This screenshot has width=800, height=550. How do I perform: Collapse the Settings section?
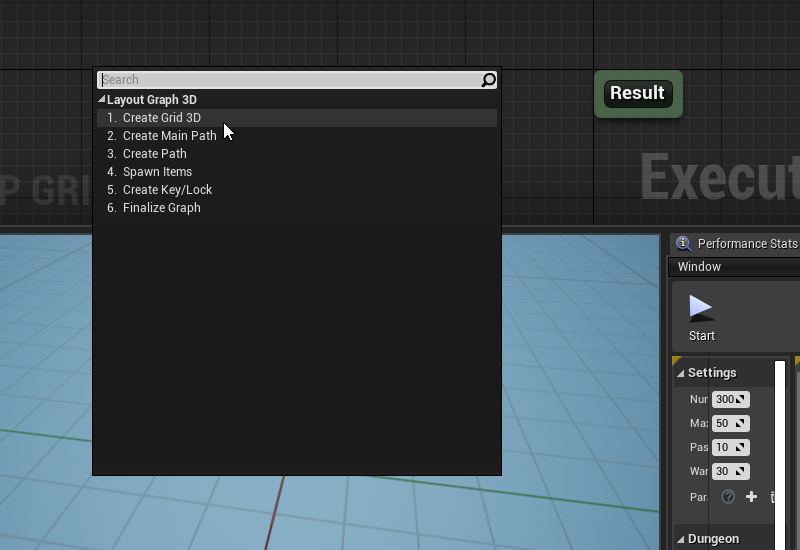pyautogui.click(x=681, y=373)
